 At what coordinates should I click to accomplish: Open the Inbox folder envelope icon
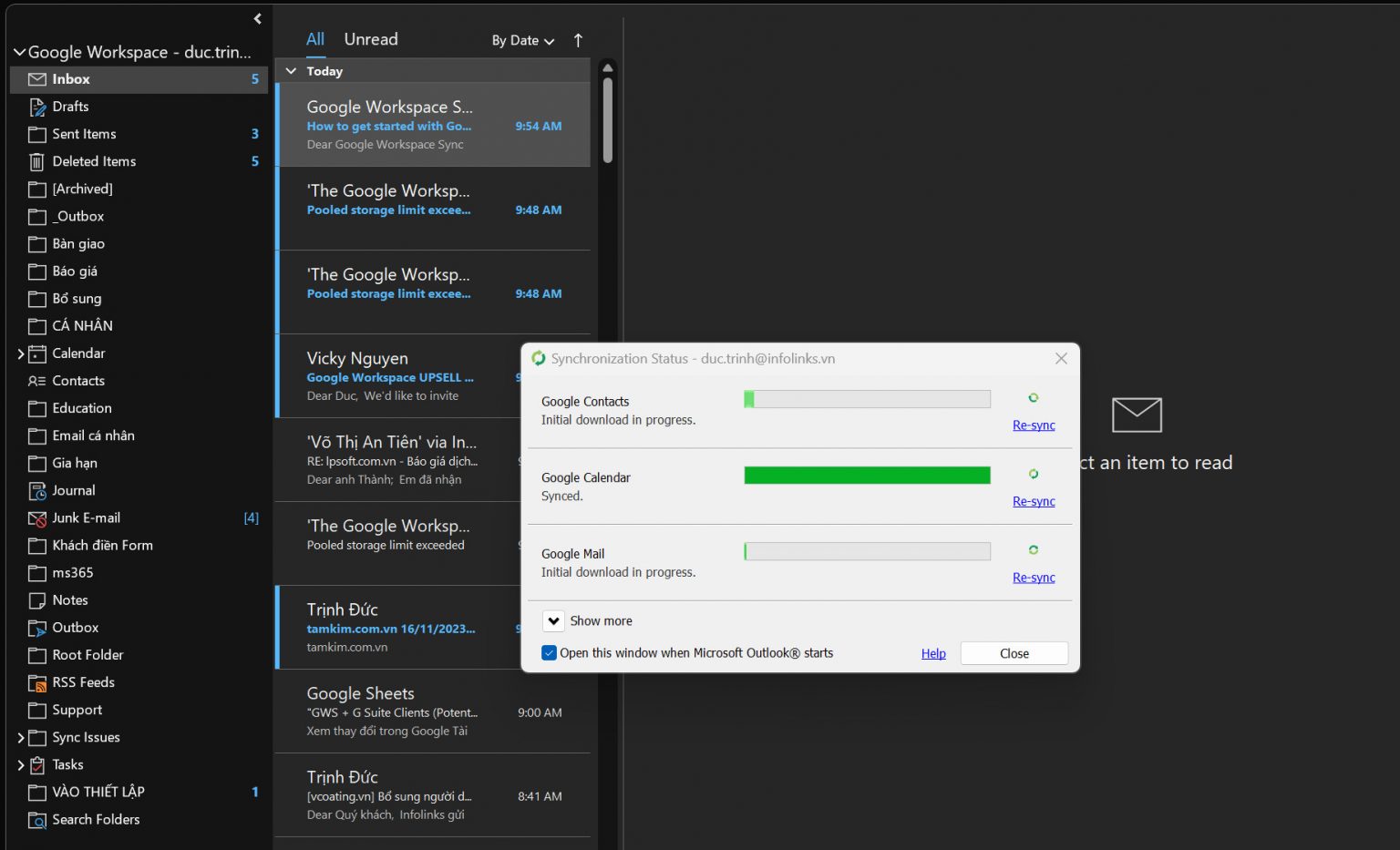[x=37, y=79]
